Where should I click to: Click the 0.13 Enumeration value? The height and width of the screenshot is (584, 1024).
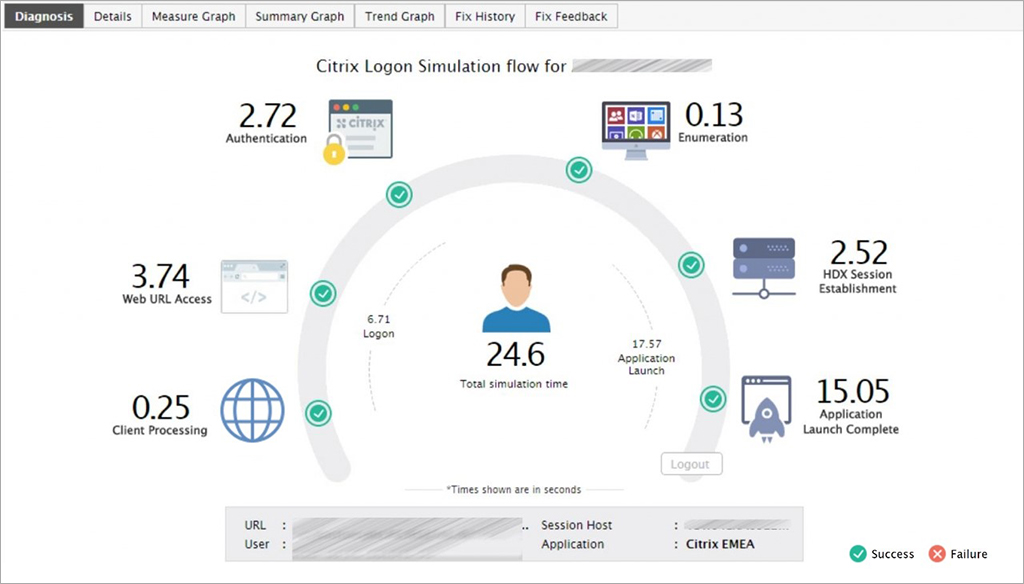[714, 115]
